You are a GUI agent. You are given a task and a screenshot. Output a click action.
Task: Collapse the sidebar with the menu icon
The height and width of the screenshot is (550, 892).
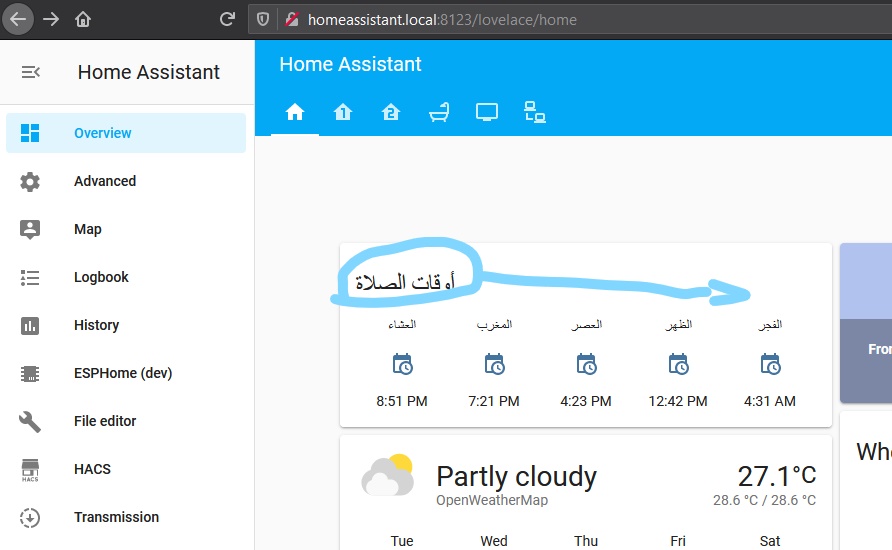click(x=31, y=72)
